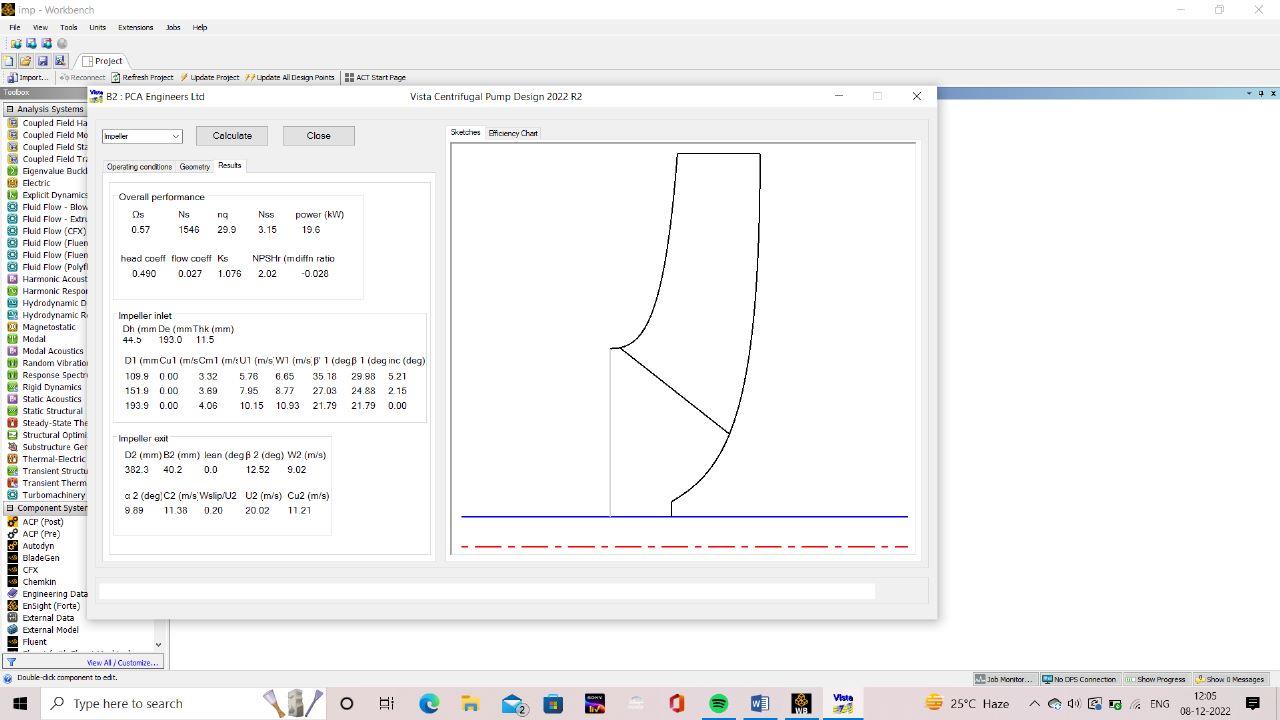Select BladeGen component system
Screen dimensions: 1280x720
[34, 558]
